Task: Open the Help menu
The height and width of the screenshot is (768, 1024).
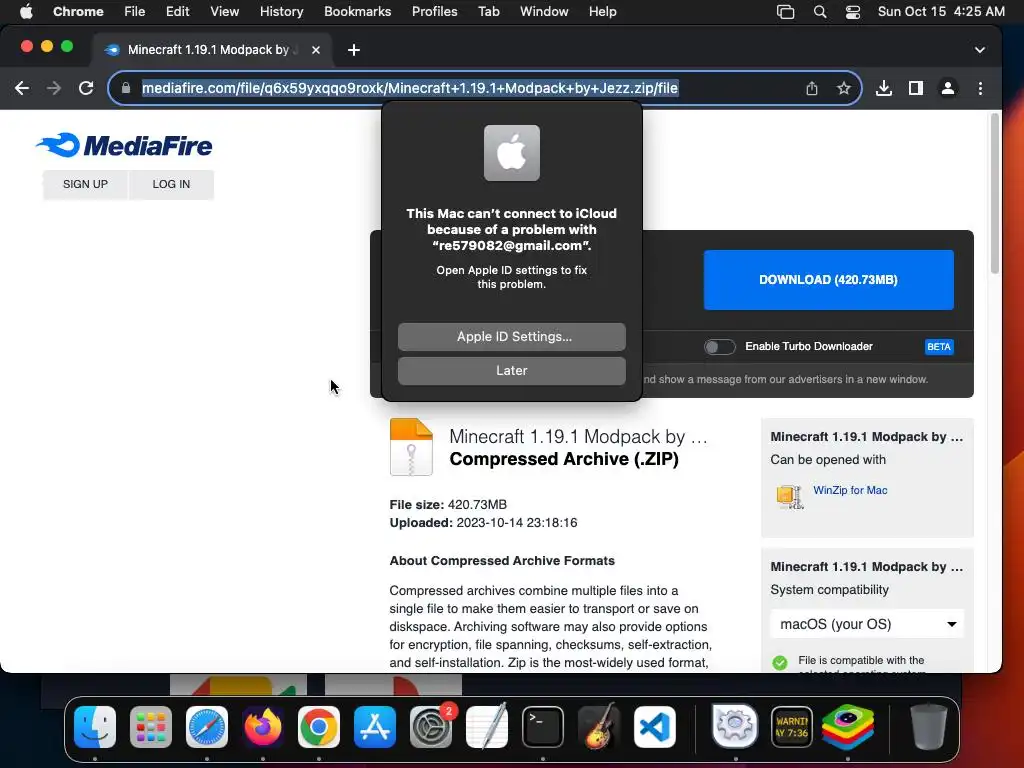Action: point(602,12)
